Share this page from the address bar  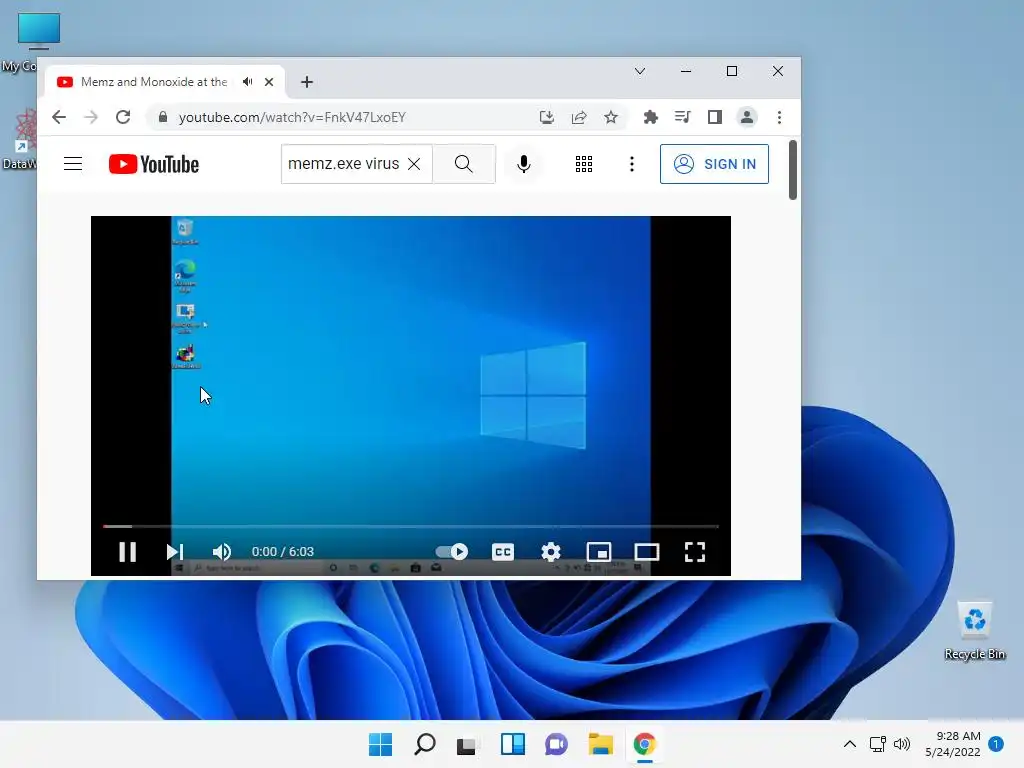pos(579,117)
